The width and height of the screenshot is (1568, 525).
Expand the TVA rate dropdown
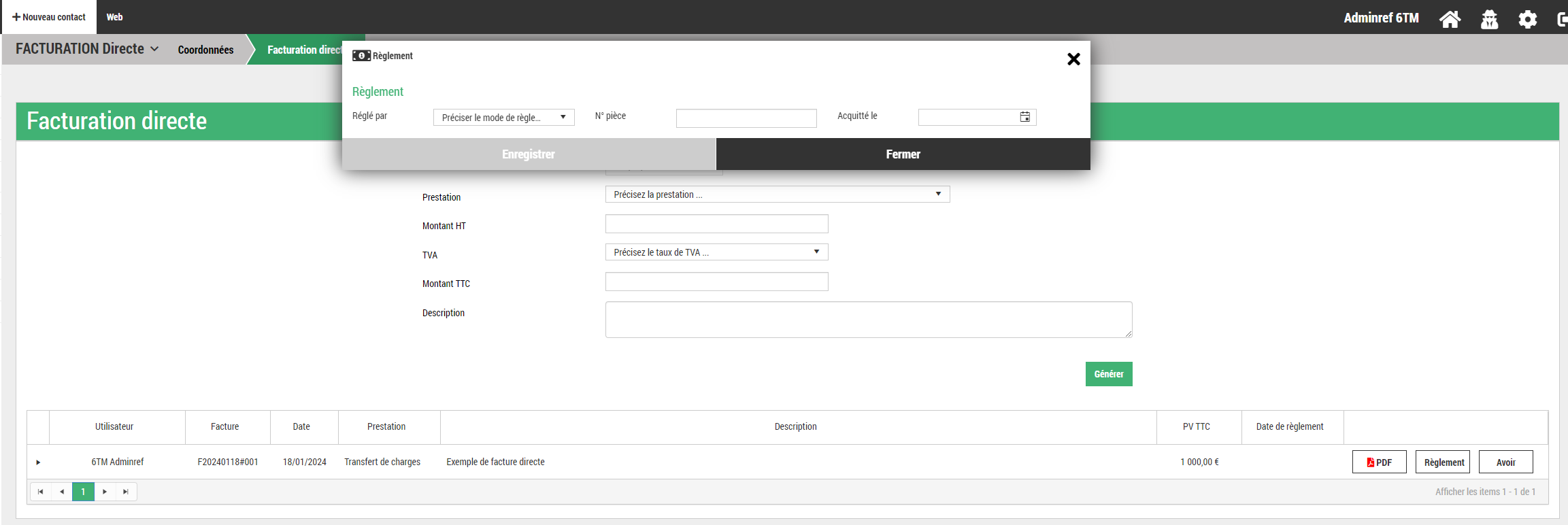[x=716, y=252]
